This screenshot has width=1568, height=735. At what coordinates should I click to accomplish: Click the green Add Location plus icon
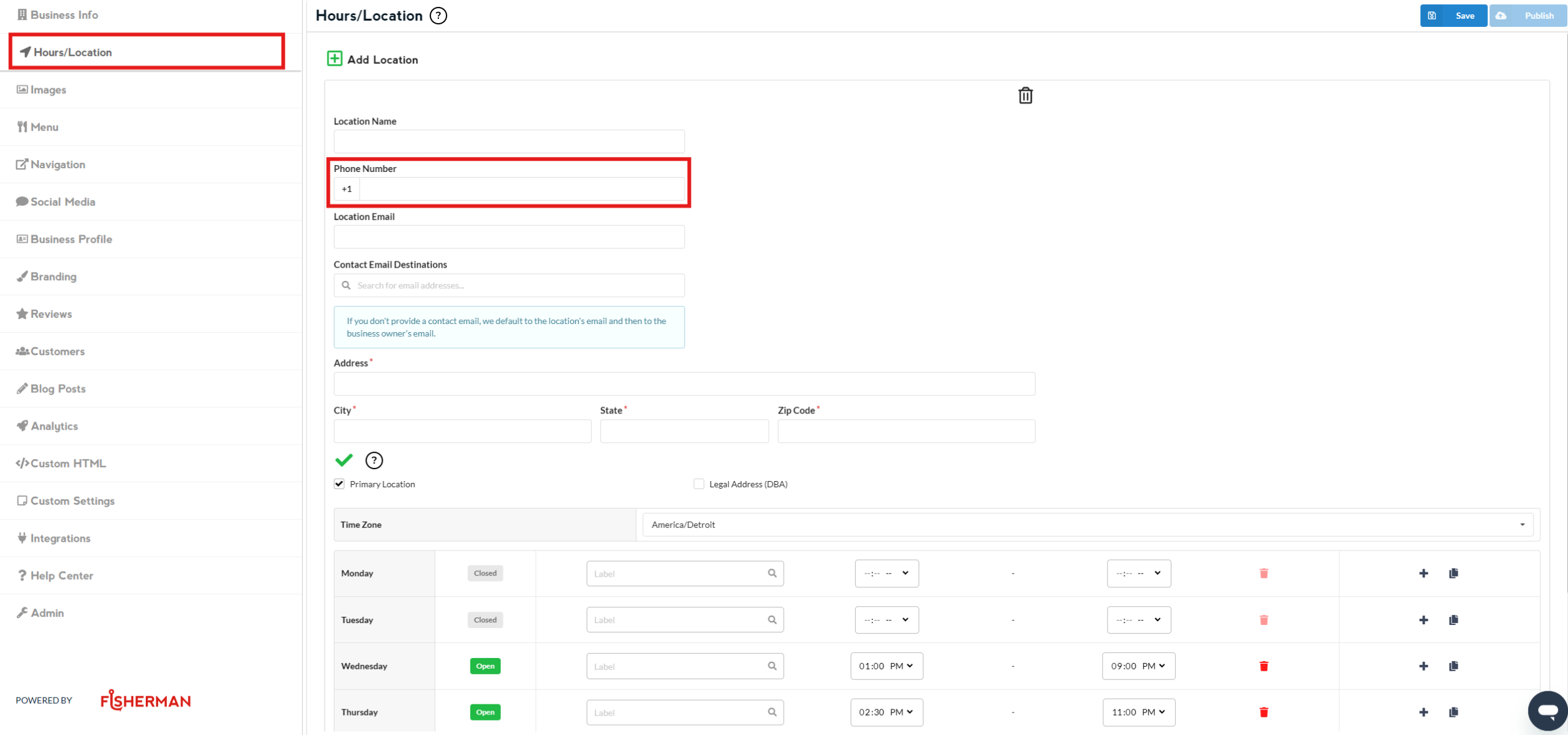pyautogui.click(x=335, y=59)
